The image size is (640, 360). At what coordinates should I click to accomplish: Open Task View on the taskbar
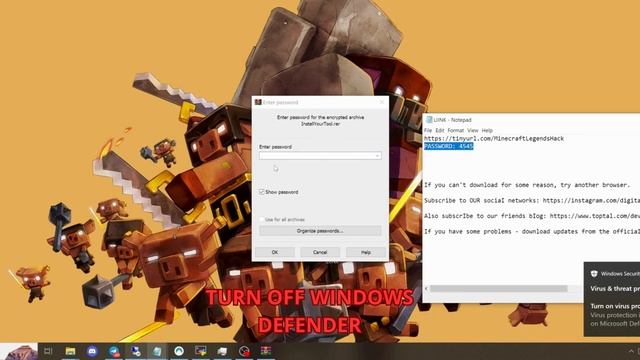pos(48,351)
